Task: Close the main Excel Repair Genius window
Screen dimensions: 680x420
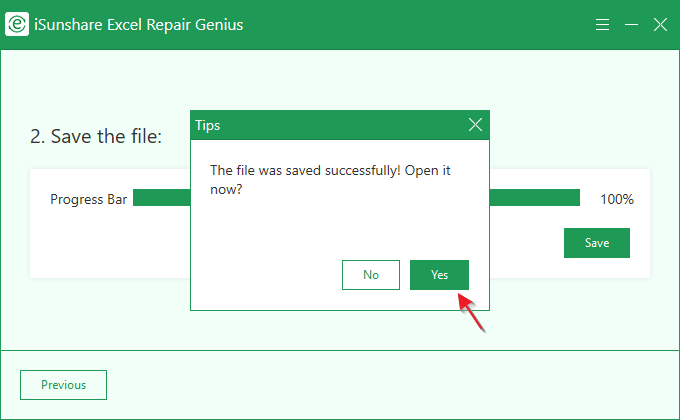Action: 660,25
